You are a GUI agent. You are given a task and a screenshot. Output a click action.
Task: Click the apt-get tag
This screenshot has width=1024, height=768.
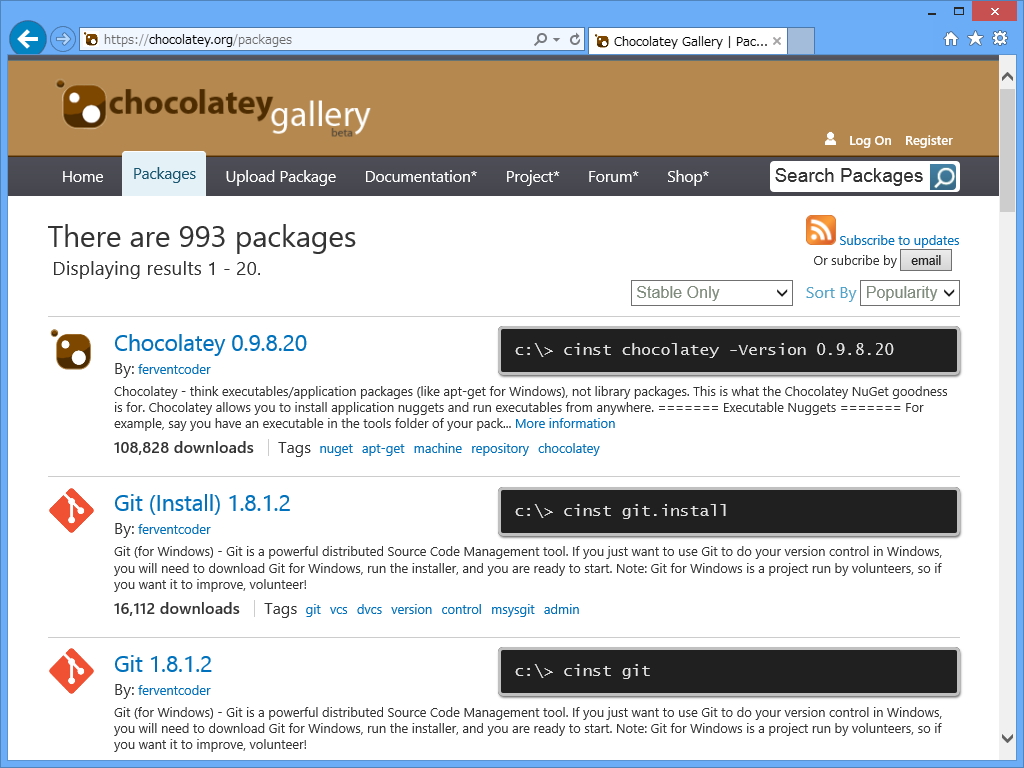click(x=383, y=449)
